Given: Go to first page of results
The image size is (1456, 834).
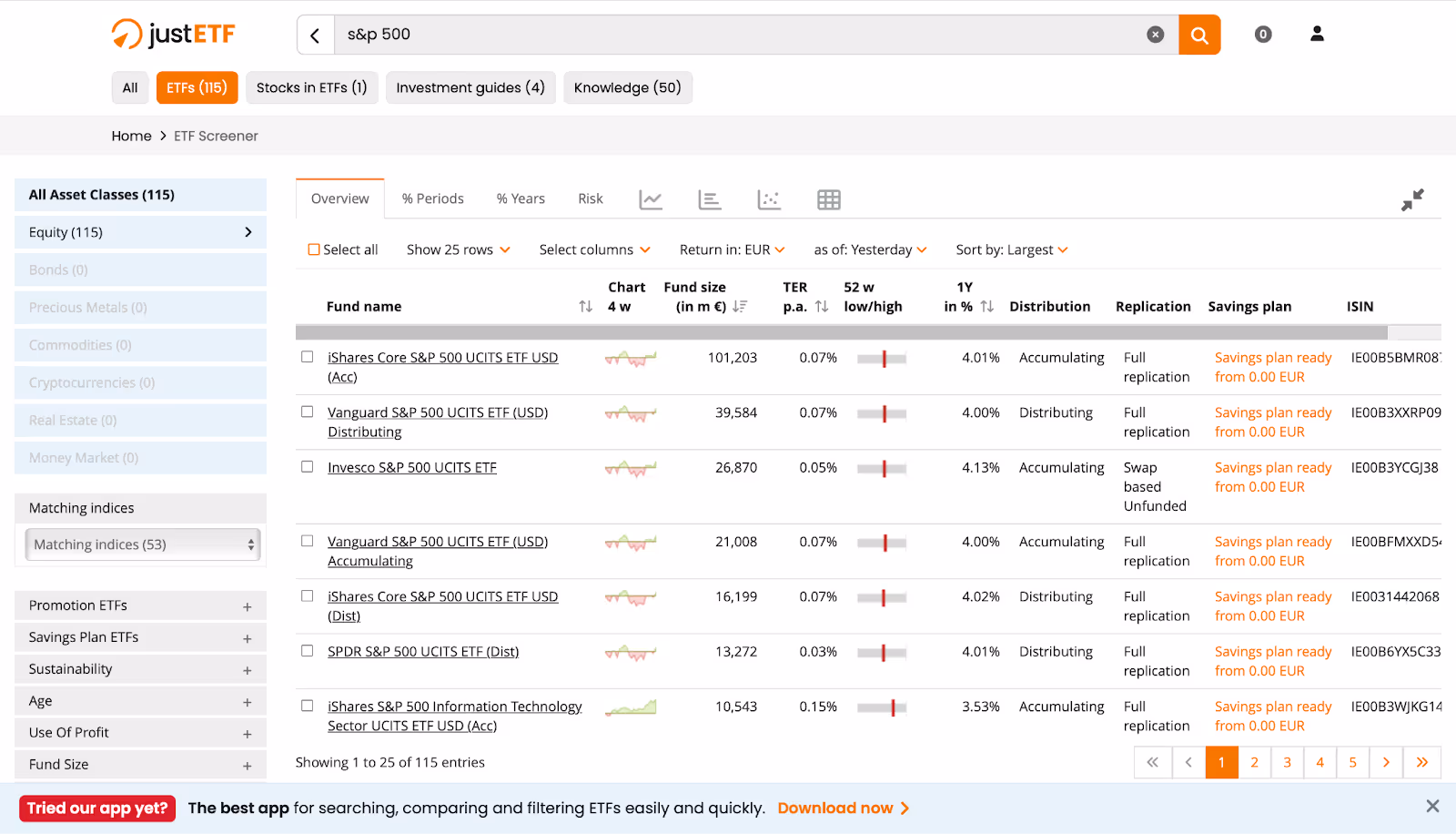Looking at the screenshot, I should pos(1152,762).
